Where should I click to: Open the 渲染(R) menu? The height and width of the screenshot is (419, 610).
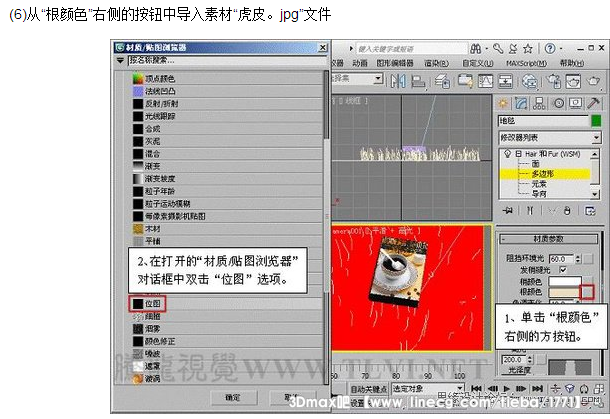click(436, 63)
